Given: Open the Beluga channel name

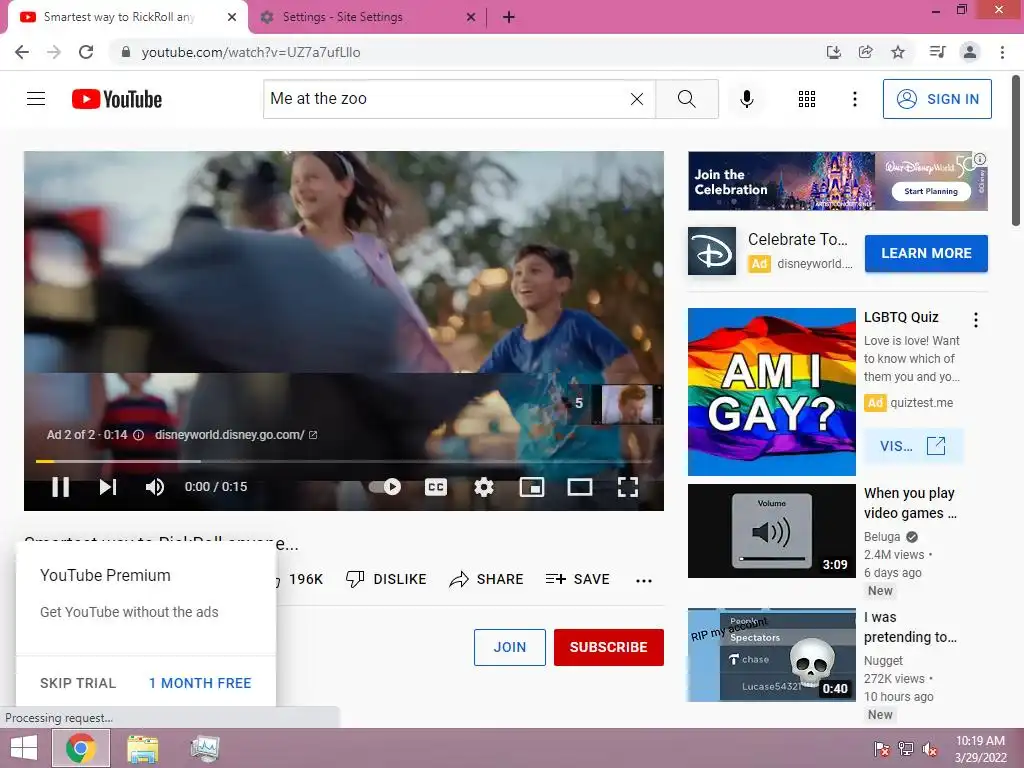Looking at the screenshot, I should (x=882, y=537).
